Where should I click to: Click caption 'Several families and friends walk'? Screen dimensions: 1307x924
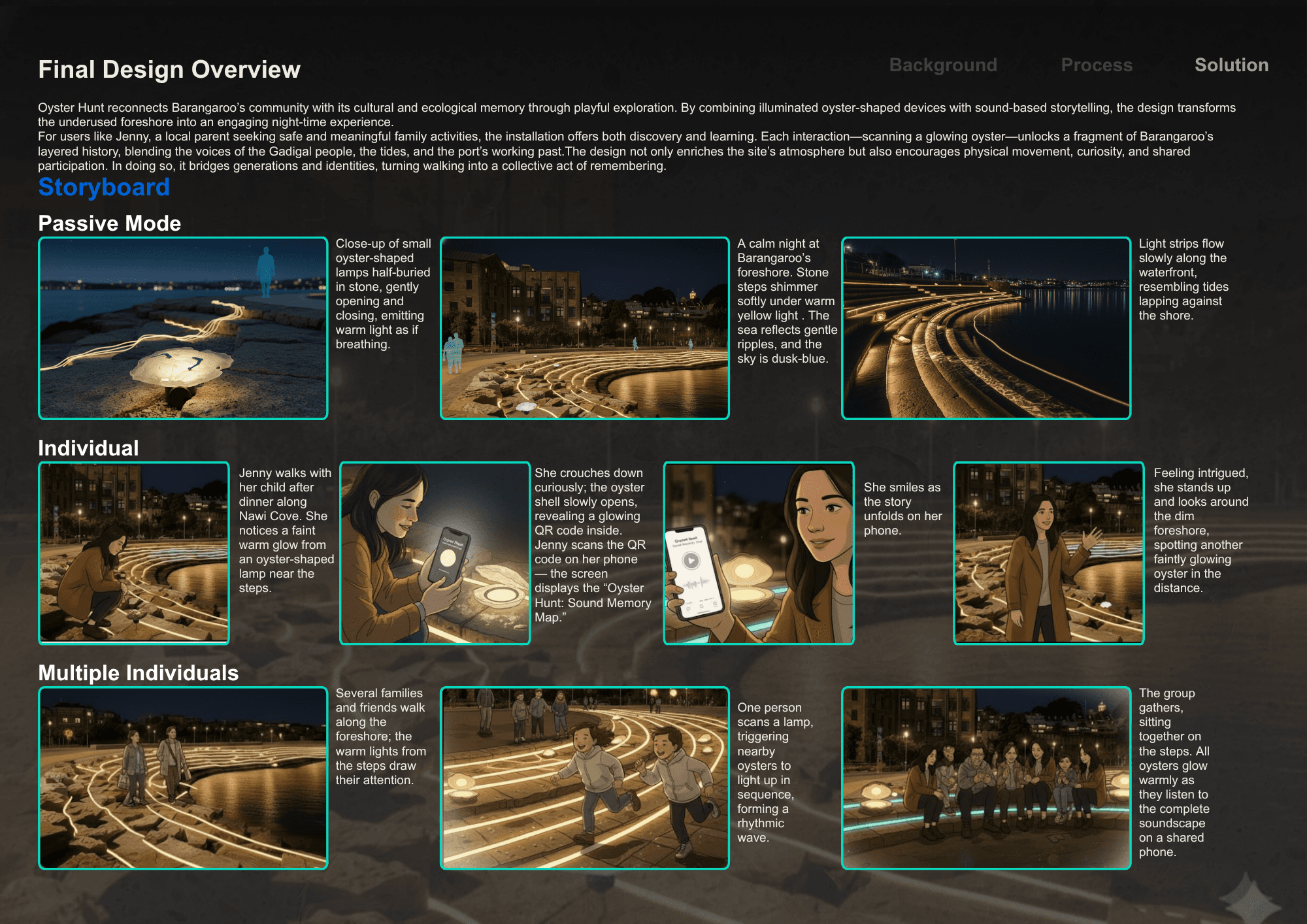pos(380,736)
